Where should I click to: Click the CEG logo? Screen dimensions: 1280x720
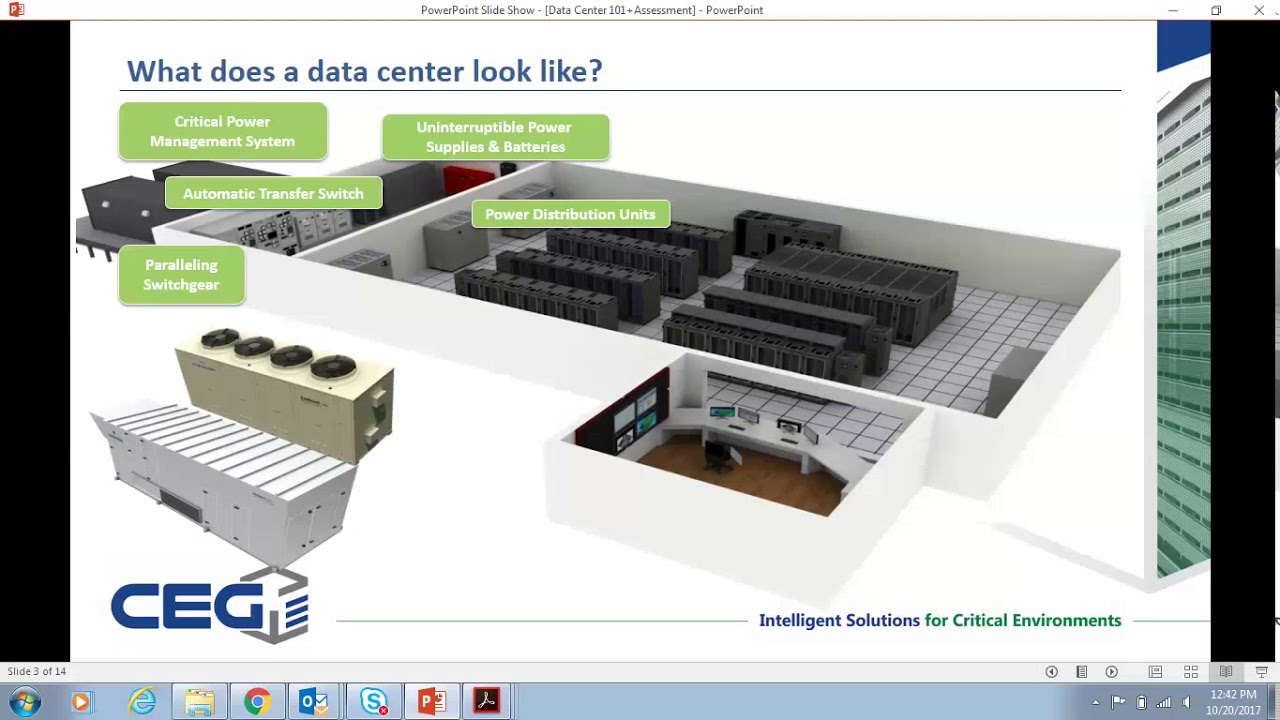210,606
